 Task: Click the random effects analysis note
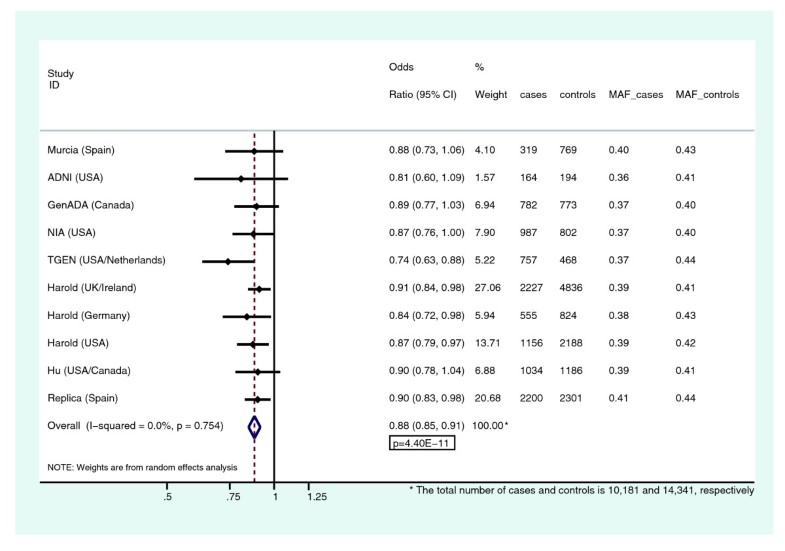(142, 467)
